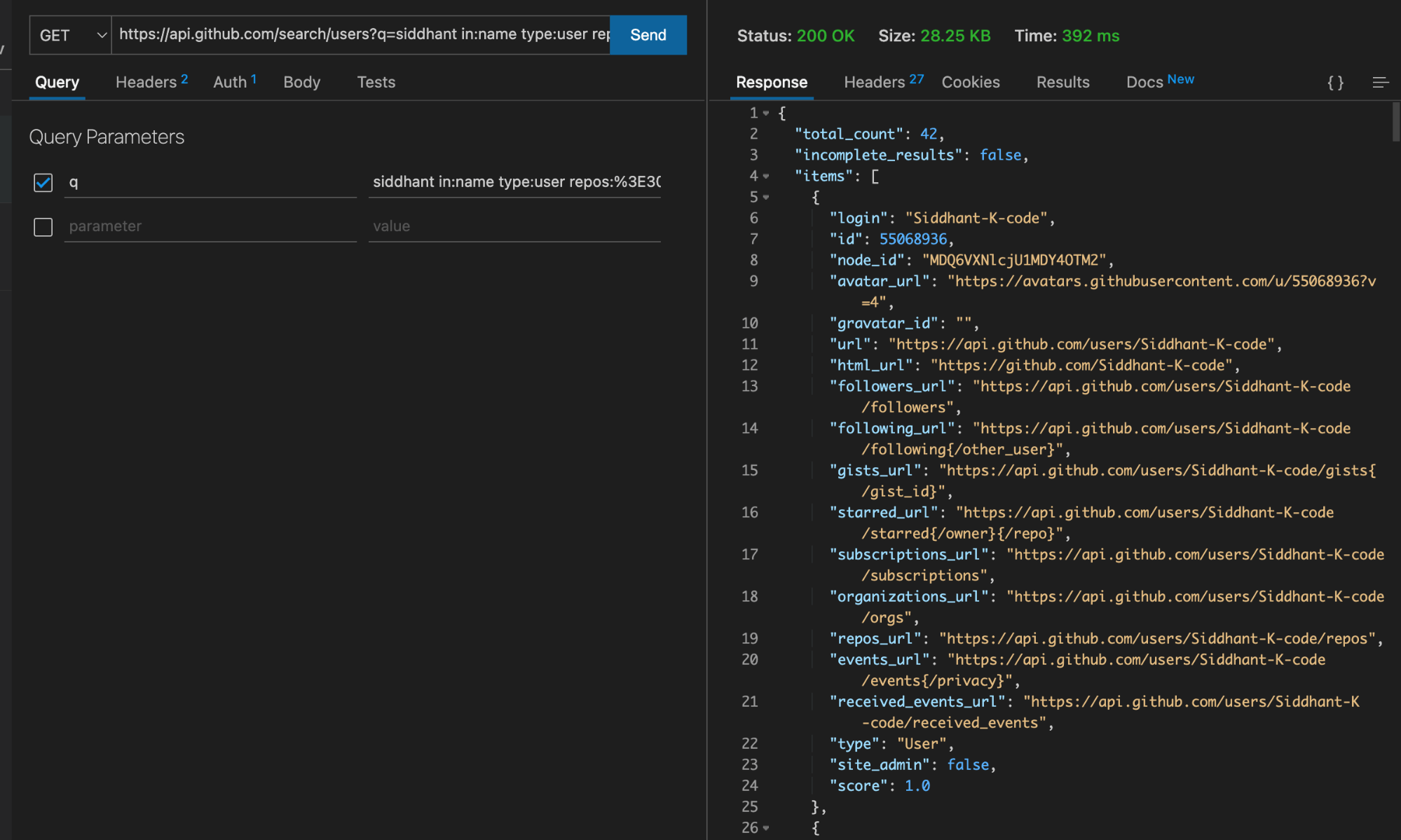Open the Tests tab

[376, 82]
